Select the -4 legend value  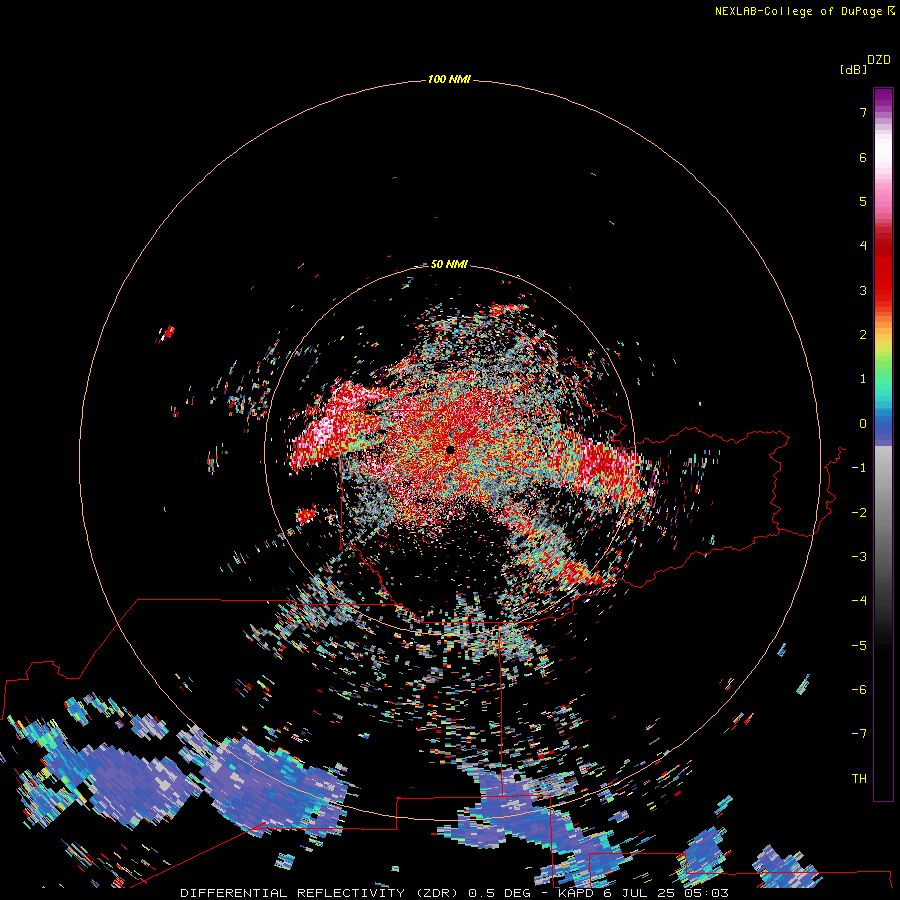click(859, 600)
